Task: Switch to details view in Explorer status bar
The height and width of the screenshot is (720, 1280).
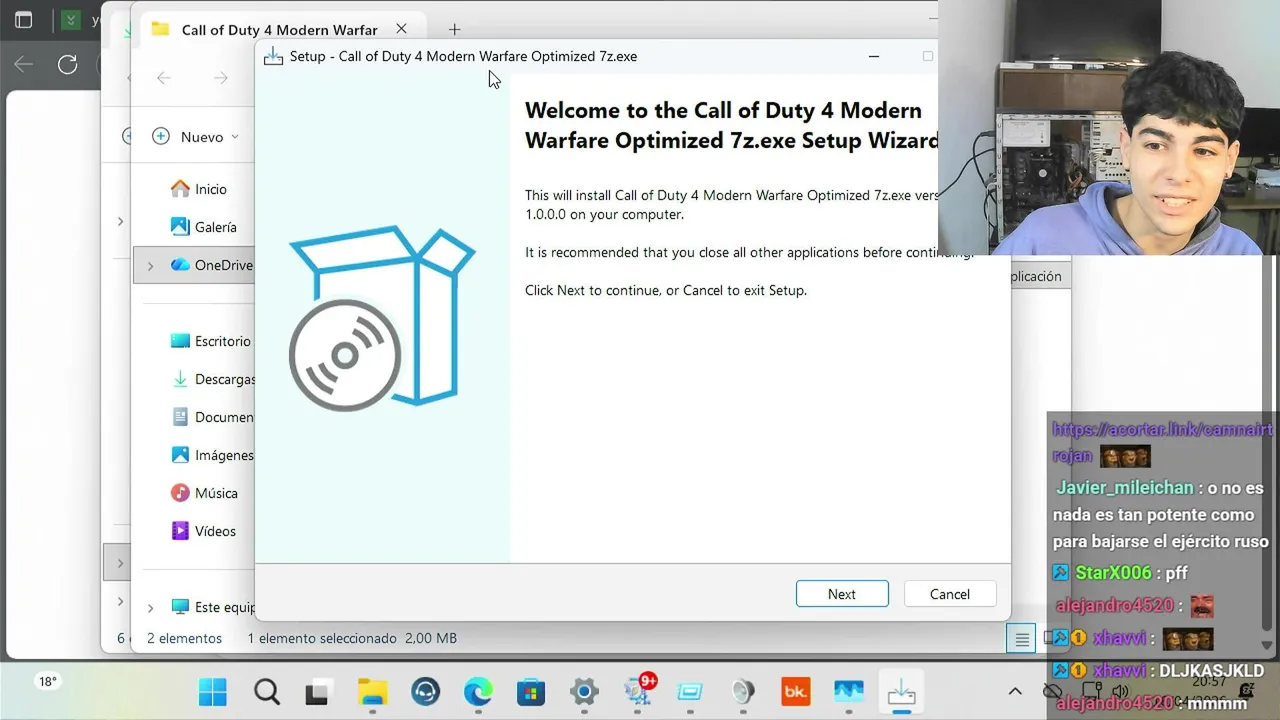Action: [1021, 639]
